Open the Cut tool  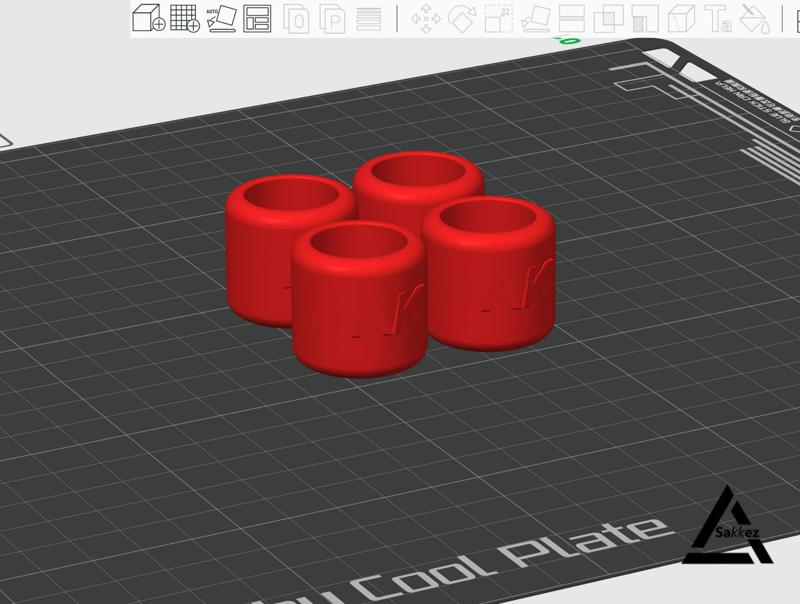pyautogui.click(x=571, y=19)
